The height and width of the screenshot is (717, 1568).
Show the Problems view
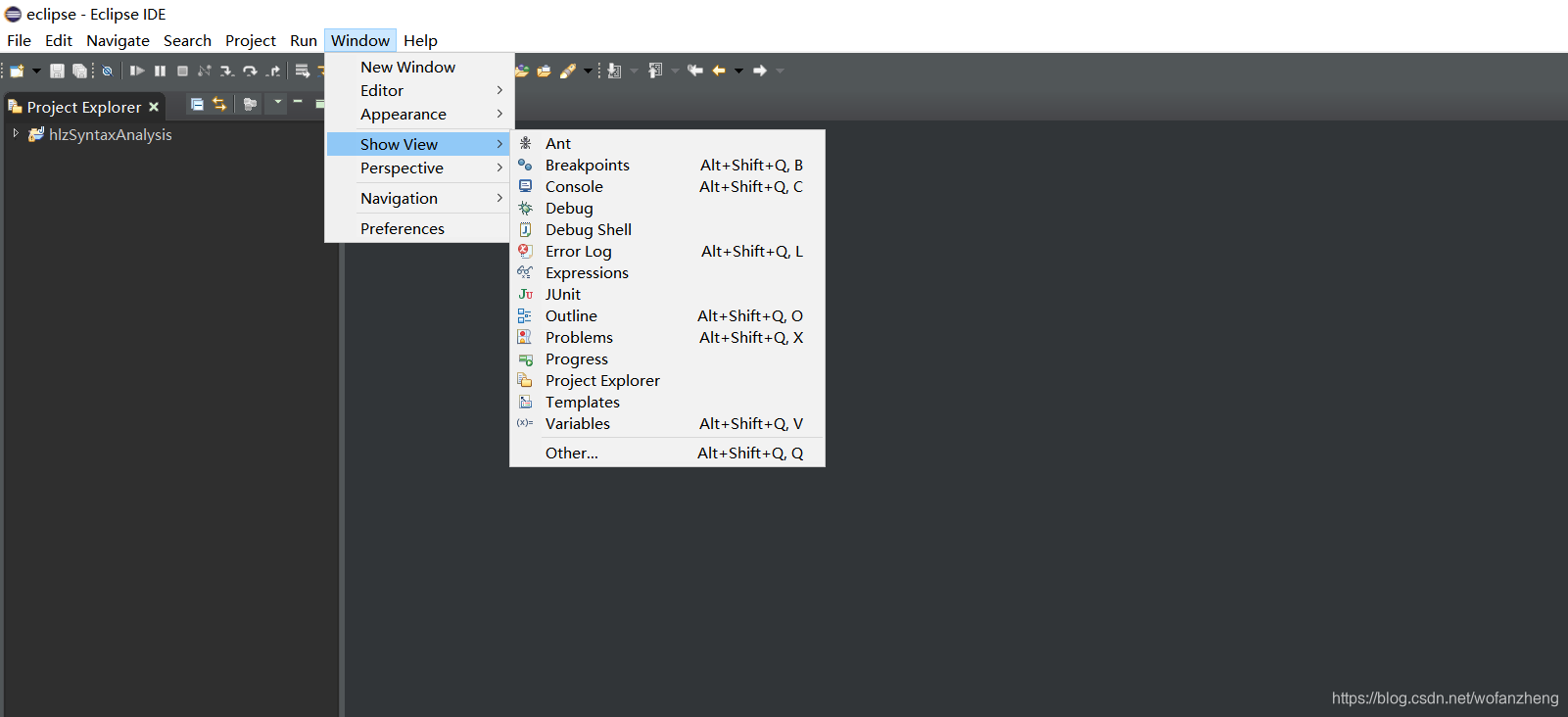point(667,337)
